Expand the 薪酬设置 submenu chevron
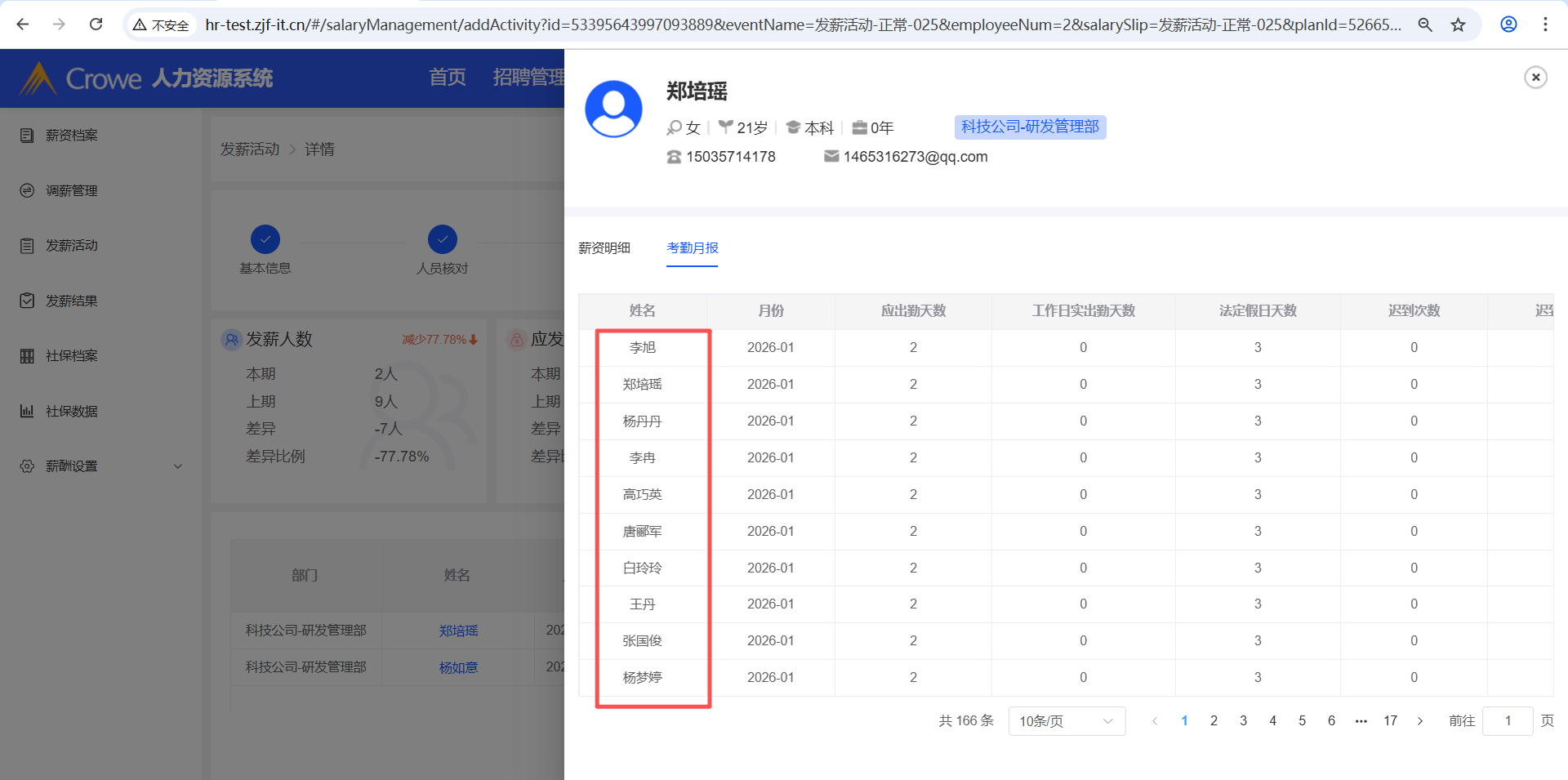The height and width of the screenshot is (780, 1568). (178, 466)
